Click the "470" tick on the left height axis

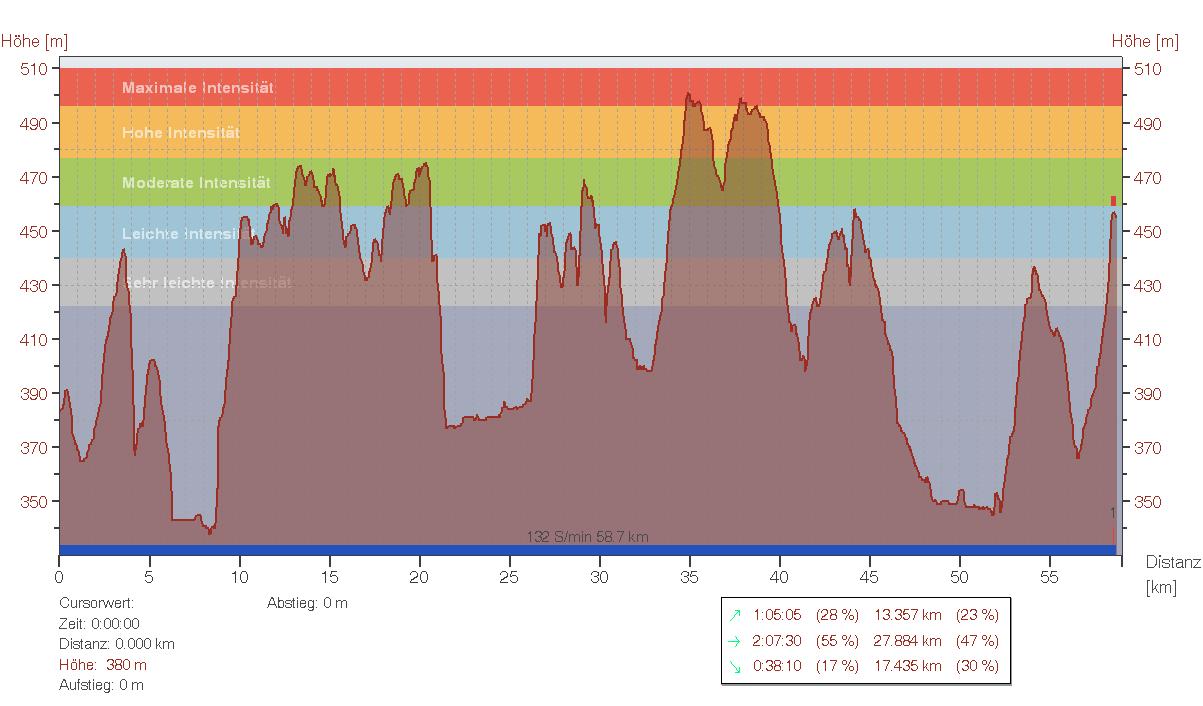(35, 178)
